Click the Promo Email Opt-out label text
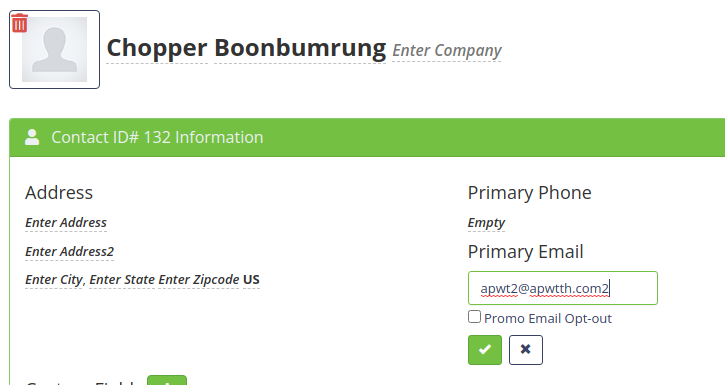The height and width of the screenshot is (385, 725). (548, 318)
